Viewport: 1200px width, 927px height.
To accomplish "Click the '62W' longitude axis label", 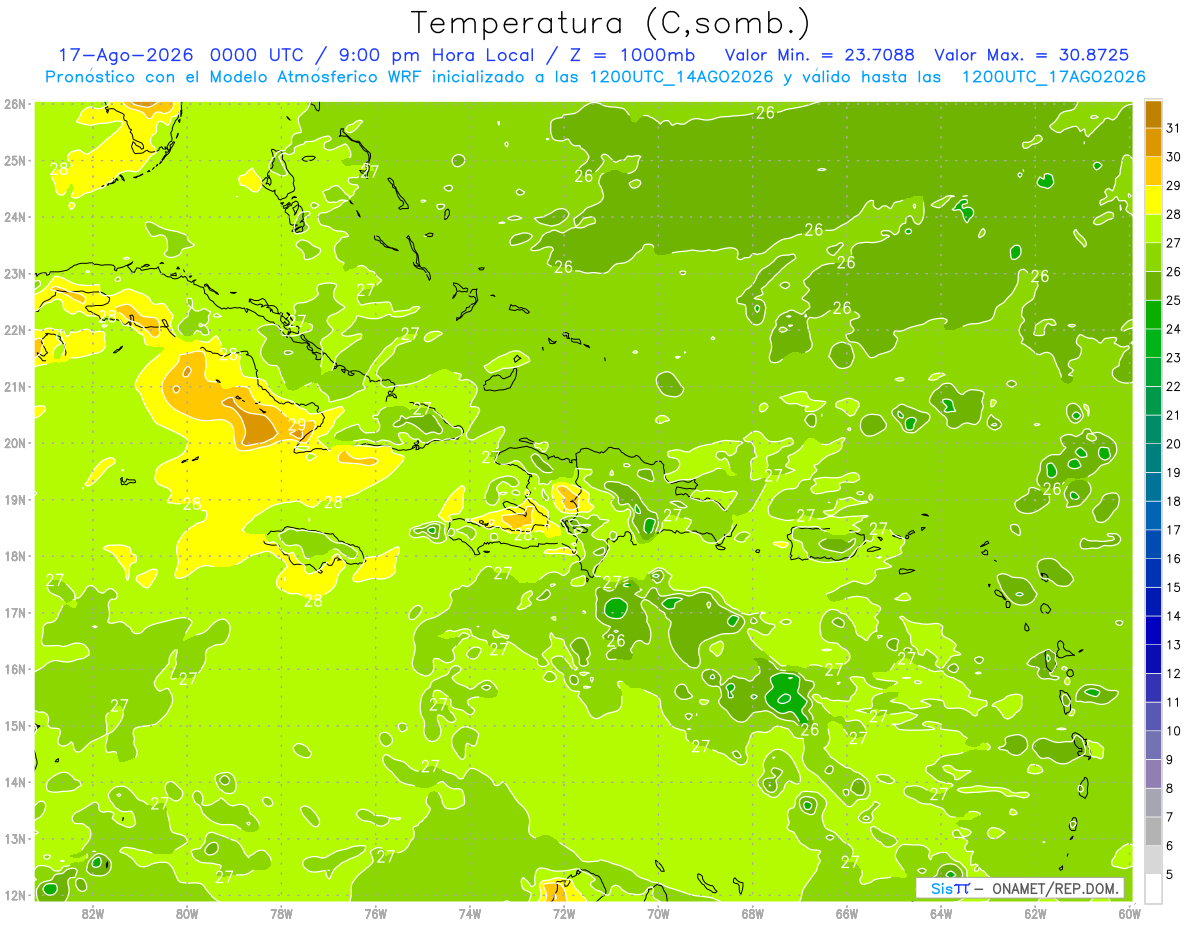I will pyautogui.click(x=1035, y=913).
